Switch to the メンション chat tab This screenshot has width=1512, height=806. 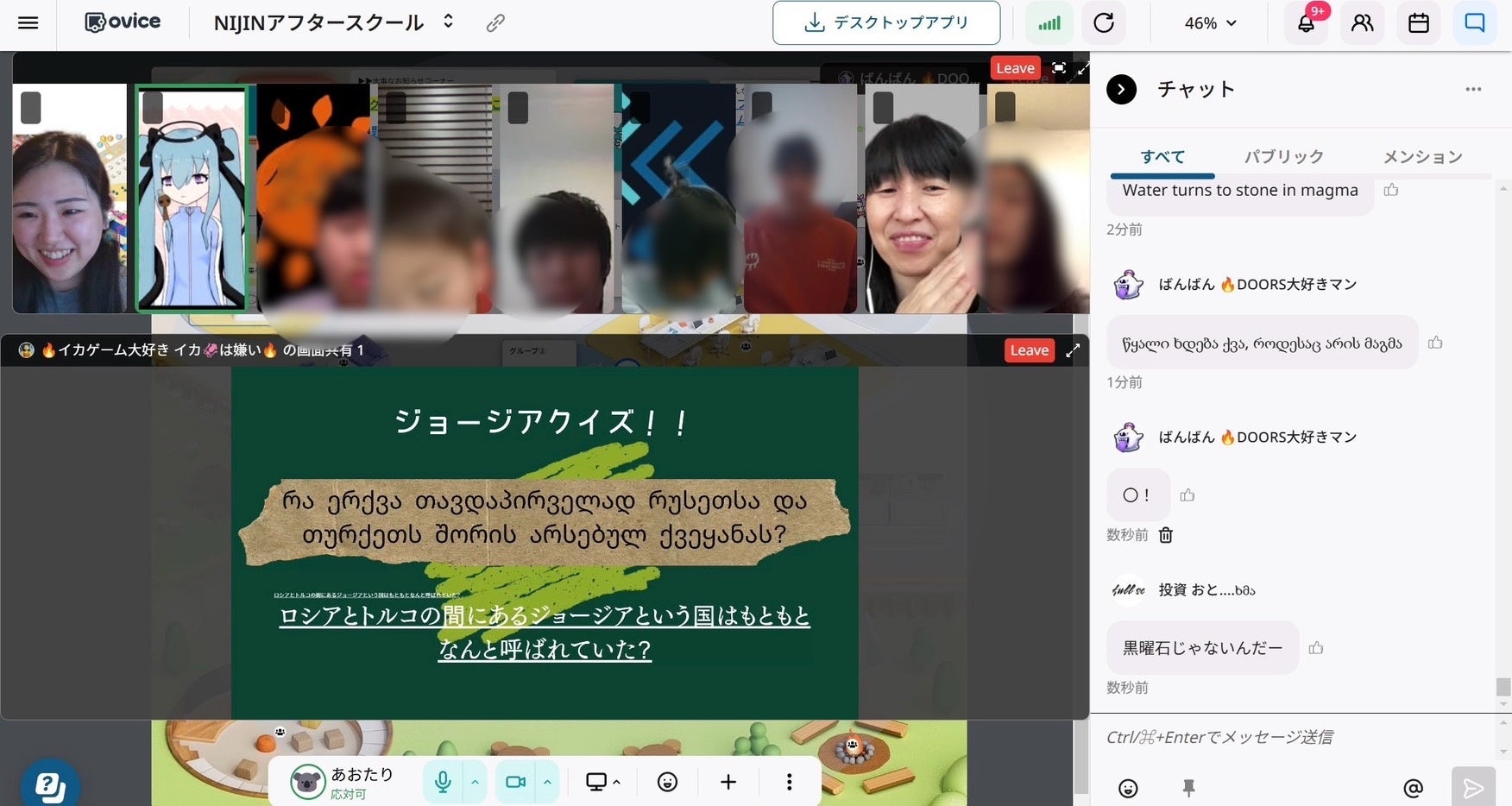click(x=1422, y=157)
